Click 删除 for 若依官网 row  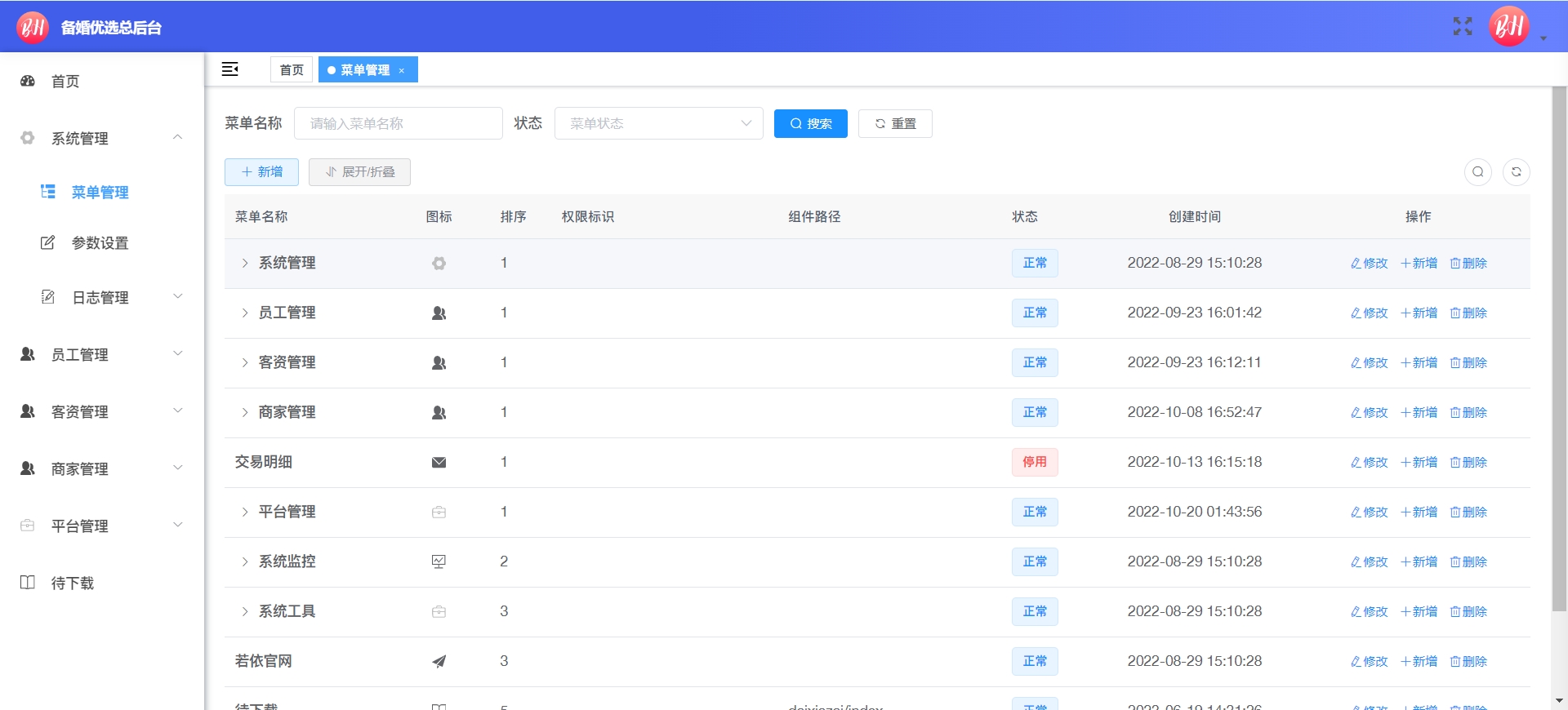point(1468,661)
